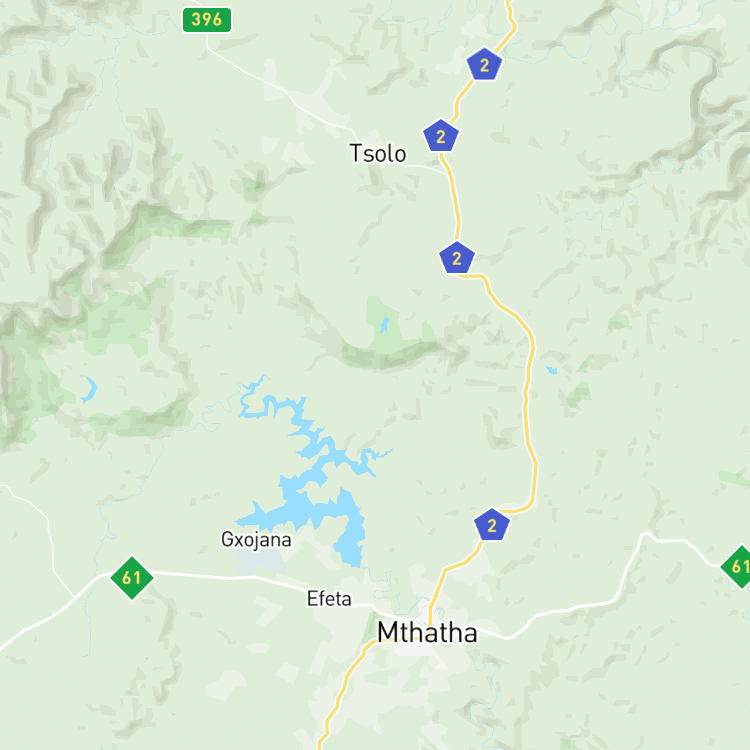
Task: Select the N2 shield closest to Mthatha
Action: tap(492, 525)
